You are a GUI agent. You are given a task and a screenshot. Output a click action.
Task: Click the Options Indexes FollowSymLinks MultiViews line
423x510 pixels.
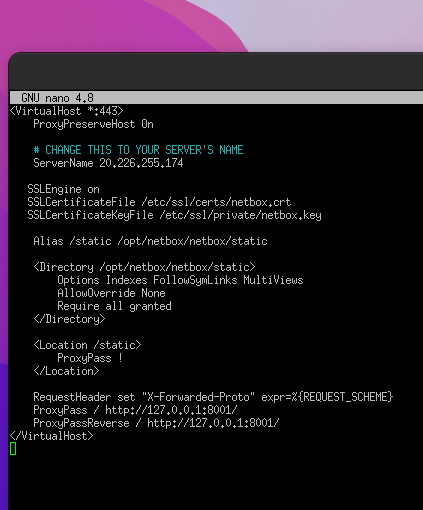pyautogui.click(x=180, y=280)
